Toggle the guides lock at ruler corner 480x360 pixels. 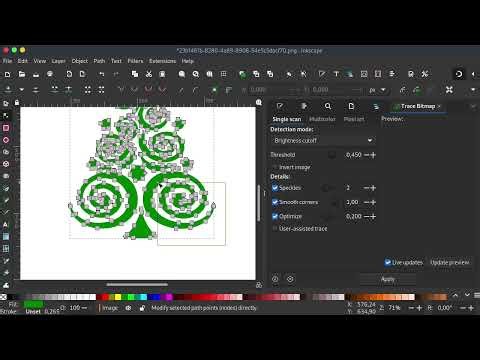click(17, 103)
